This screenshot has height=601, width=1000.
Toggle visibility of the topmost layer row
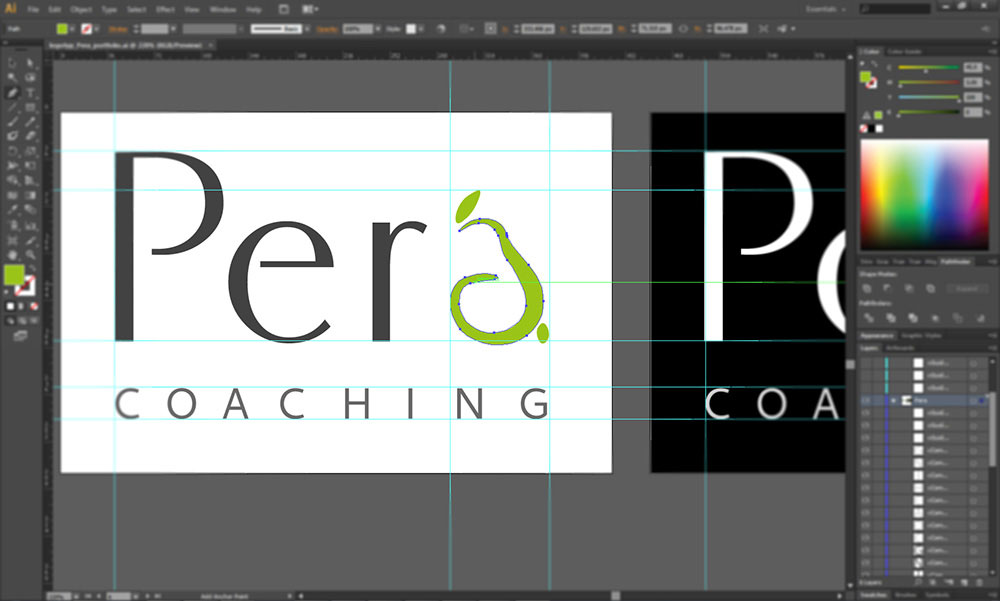[866, 362]
